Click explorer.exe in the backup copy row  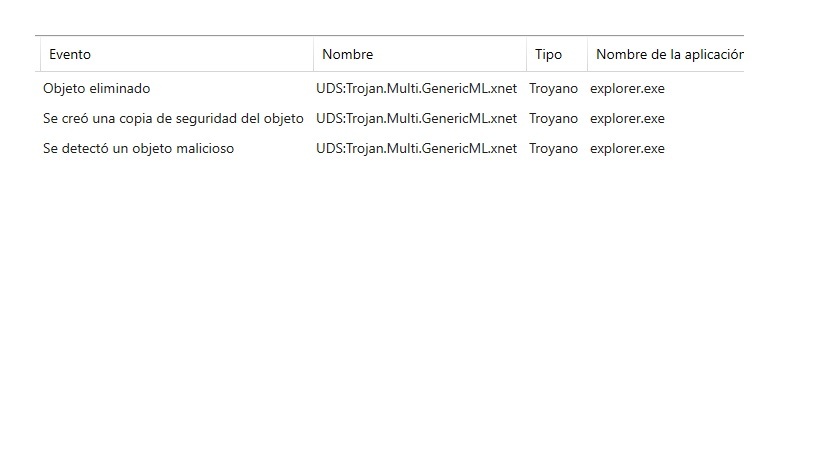627,119
